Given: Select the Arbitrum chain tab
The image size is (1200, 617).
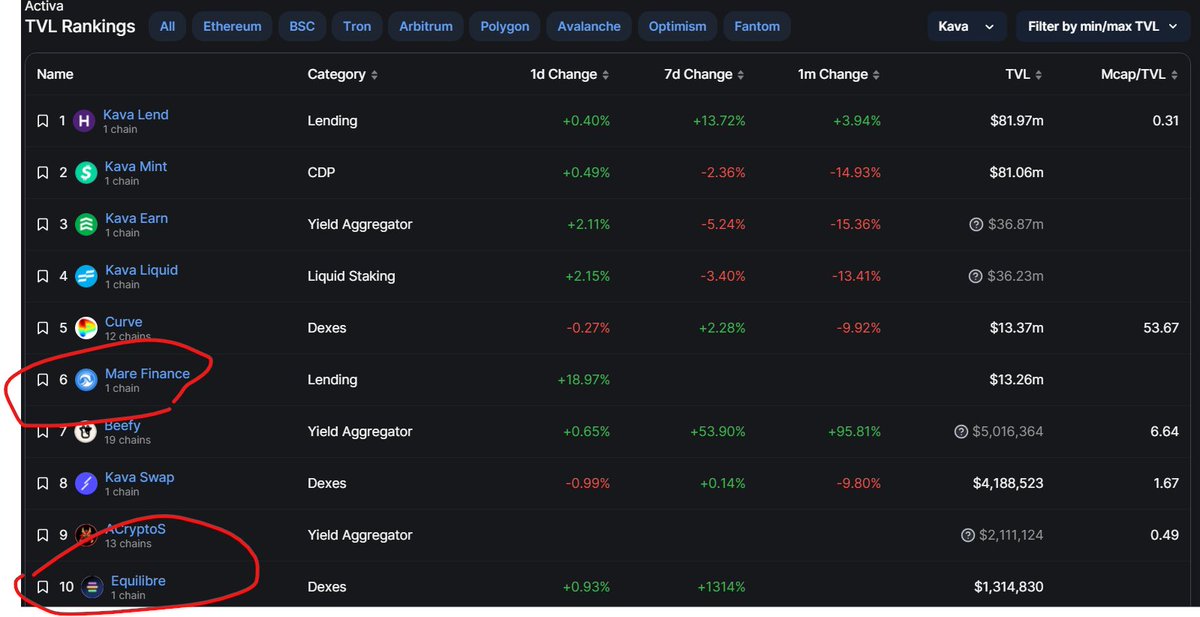Looking at the screenshot, I should [427, 26].
